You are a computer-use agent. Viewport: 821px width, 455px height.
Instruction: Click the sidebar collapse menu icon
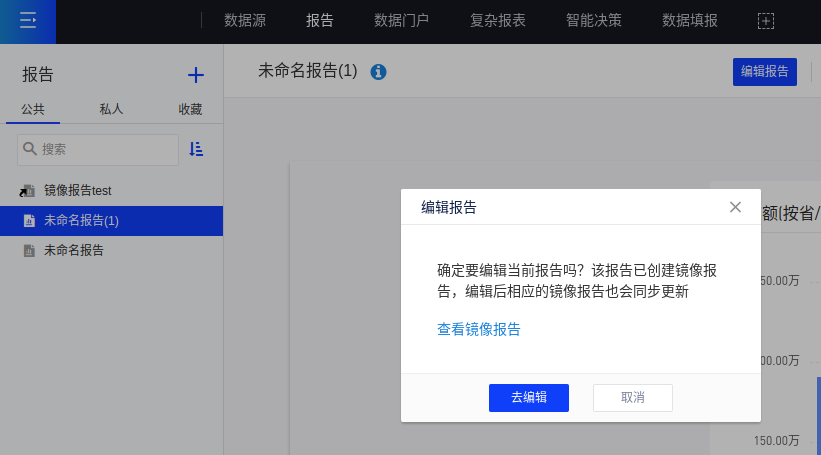coord(28,21)
